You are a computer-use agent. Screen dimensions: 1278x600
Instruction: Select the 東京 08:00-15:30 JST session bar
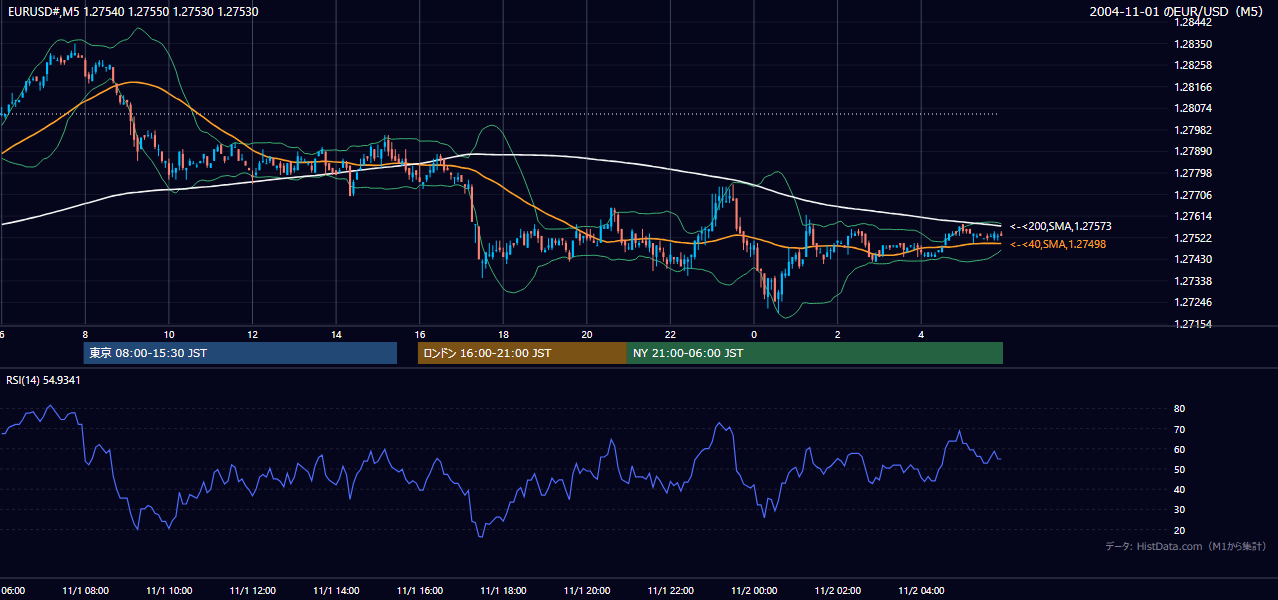click(x=240, y=353)
